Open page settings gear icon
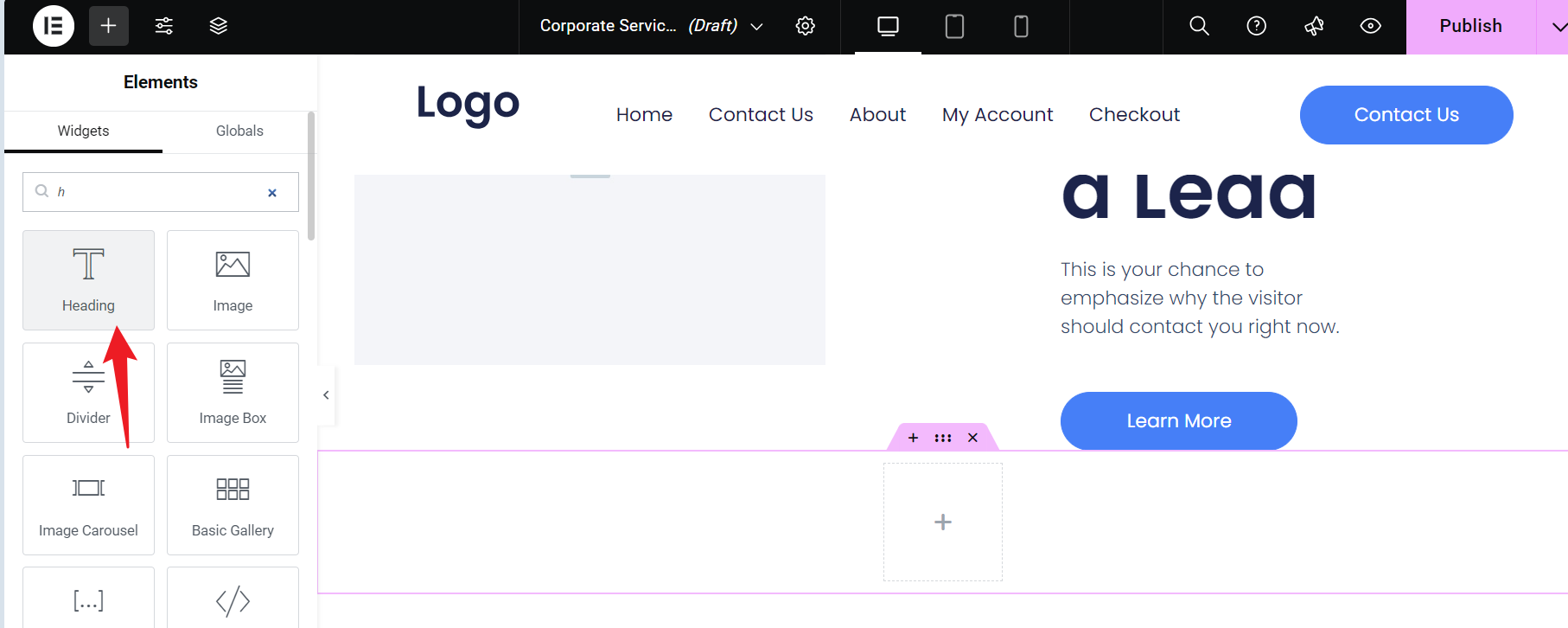Viewport: 1568px width, 628px height. 805,26
